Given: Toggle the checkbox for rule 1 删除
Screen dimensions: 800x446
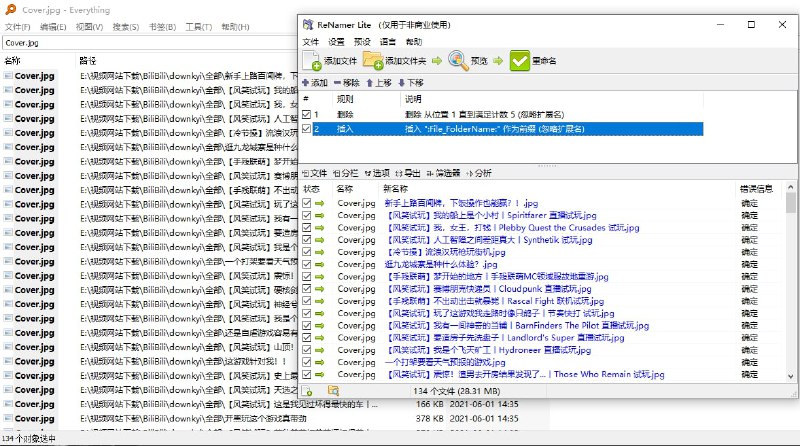Looking at the screenshot, I should 306,114.
